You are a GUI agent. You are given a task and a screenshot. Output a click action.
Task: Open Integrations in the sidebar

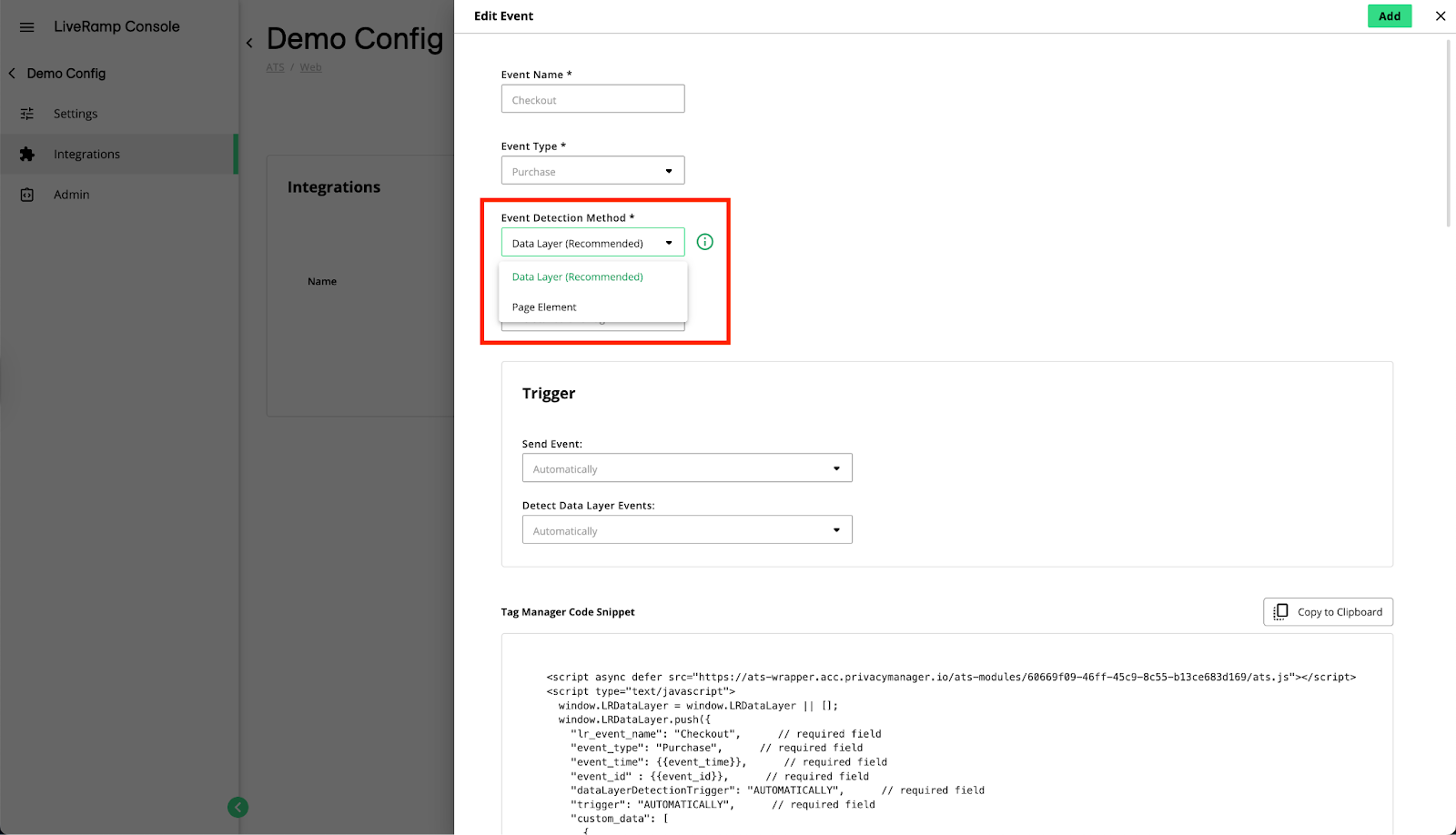pyautogui.click(x=118, y=155)
